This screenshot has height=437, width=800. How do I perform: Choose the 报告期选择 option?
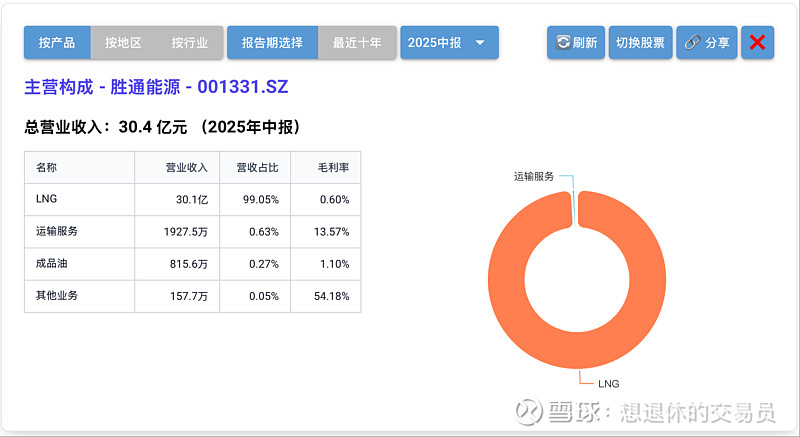coord(272,42)
